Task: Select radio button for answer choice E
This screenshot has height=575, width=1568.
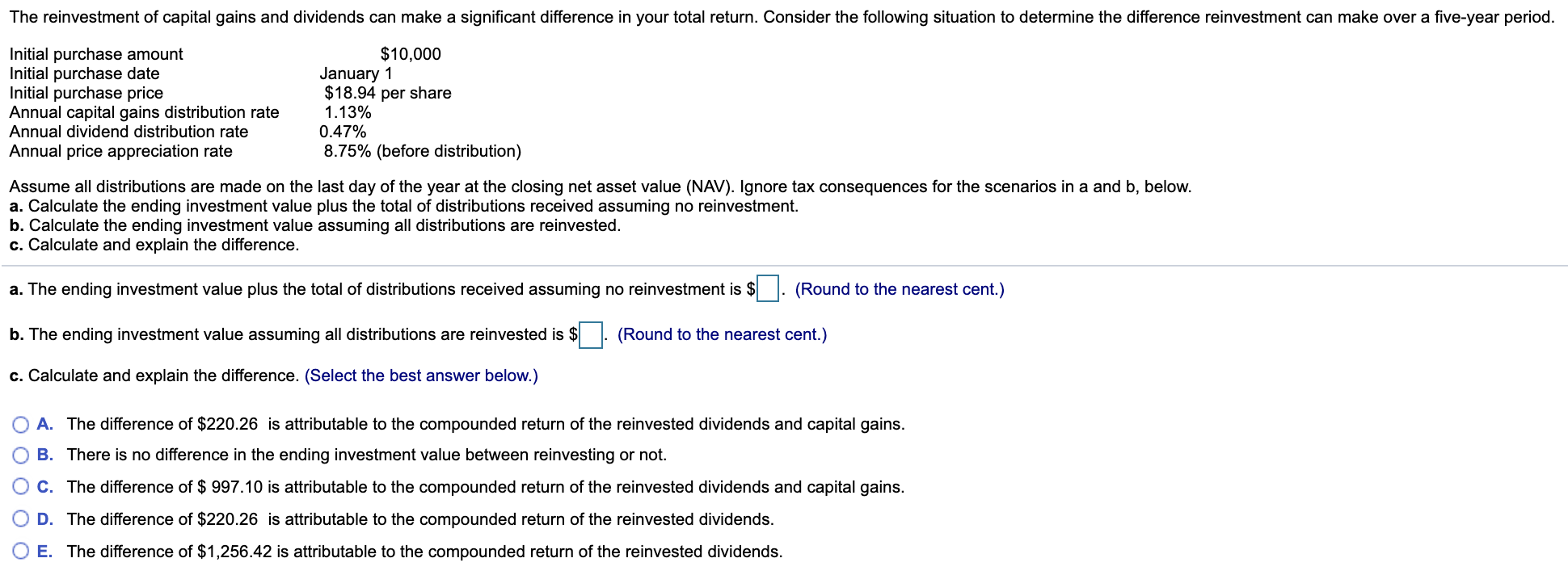Action: tap(21, 552)
